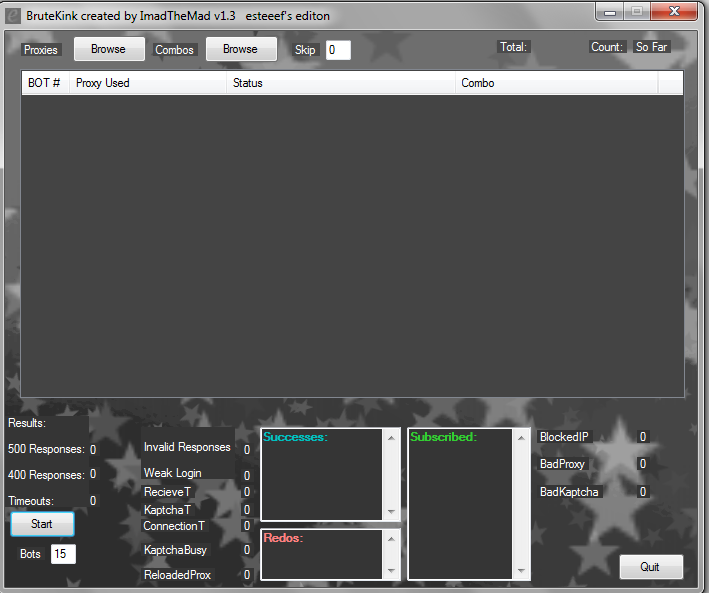Image resolution: width=709 pixels, height=593 pixels.
Task: Click the ReloadedProx counter value
Action: 247,574
